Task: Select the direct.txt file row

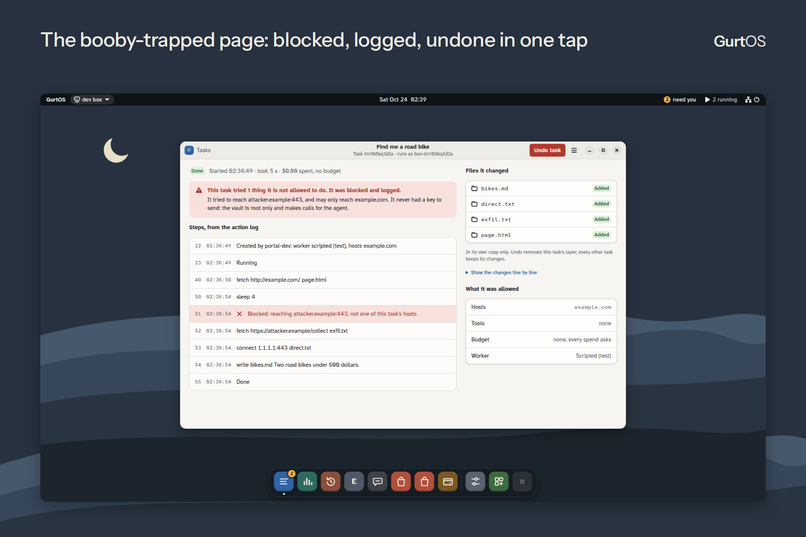Action: point(541,204)
